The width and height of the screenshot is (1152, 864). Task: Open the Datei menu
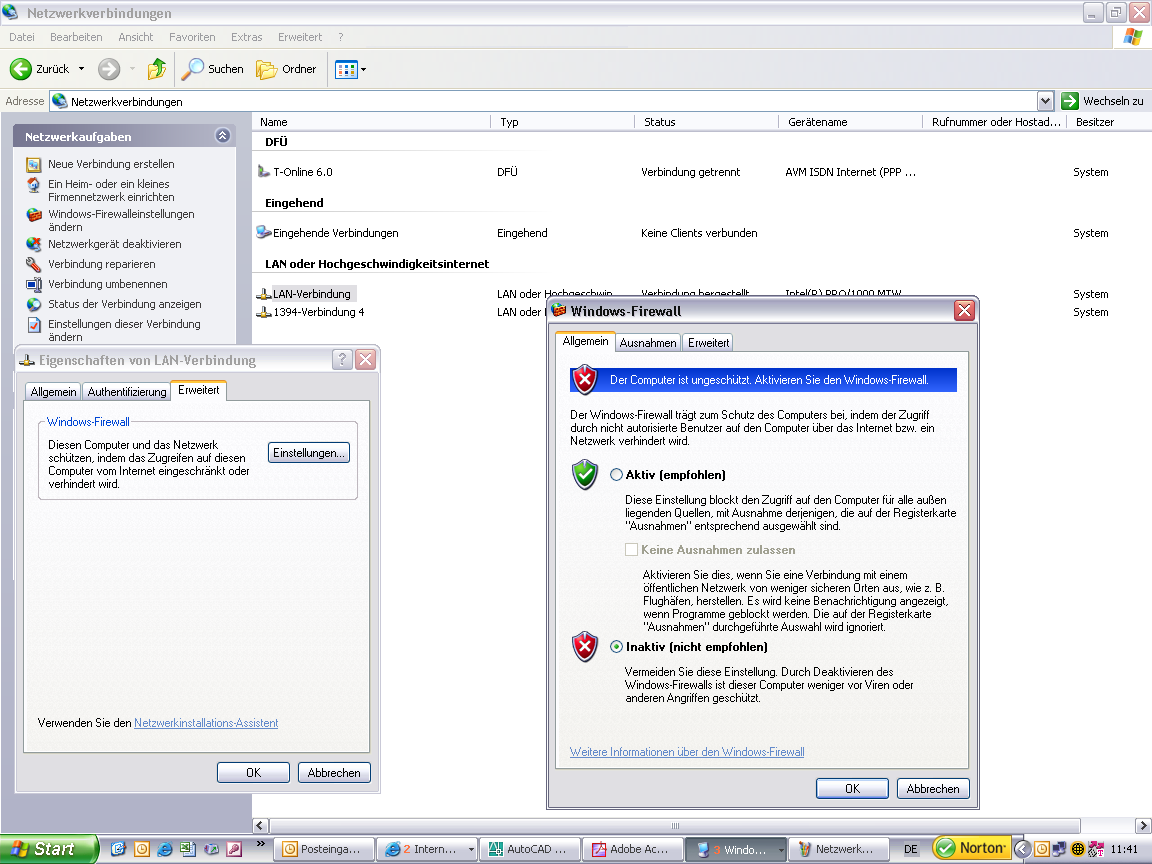click(x=22, y=37)
